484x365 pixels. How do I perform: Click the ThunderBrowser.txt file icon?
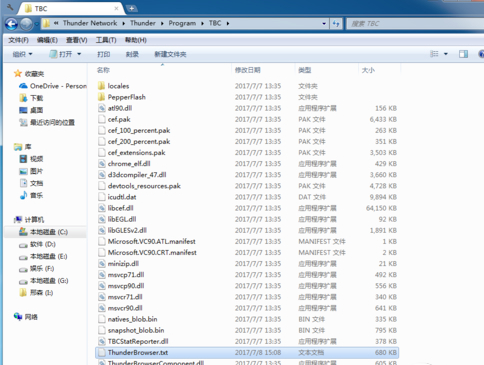[102, 352]
